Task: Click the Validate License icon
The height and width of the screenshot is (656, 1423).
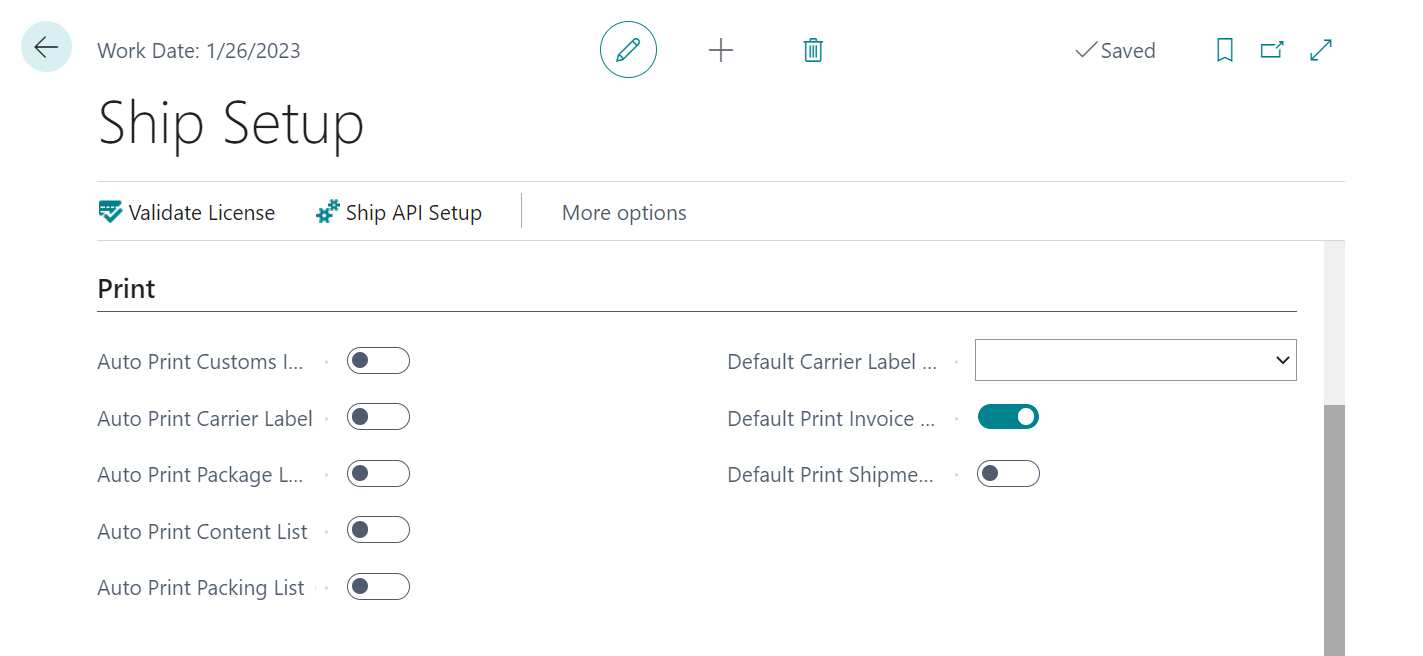Action: pos(110,212)
